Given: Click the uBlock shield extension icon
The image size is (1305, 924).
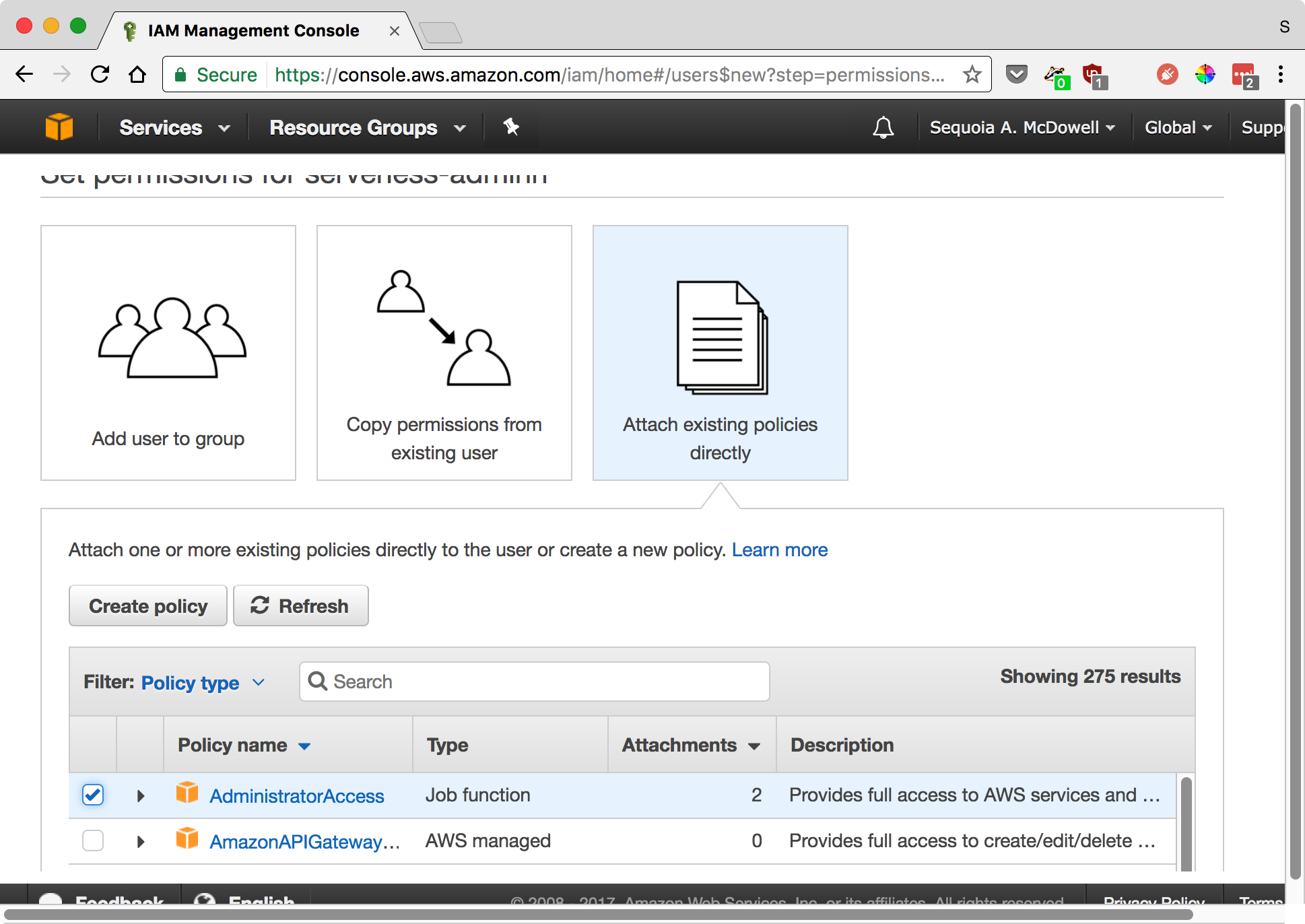Looking at the screenshot, I should [1094, 75].
